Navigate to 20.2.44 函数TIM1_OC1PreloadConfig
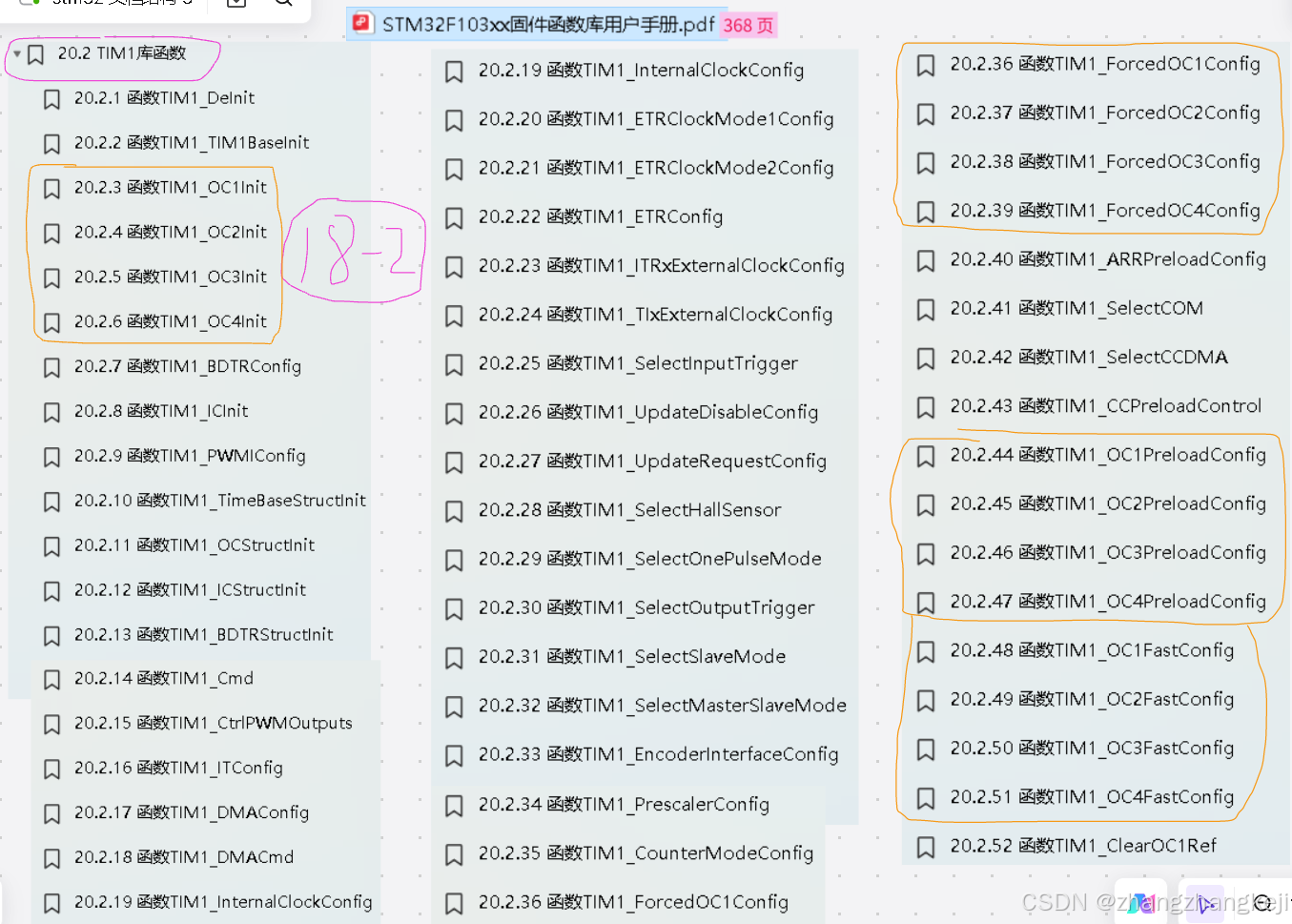 point(1108,456)
